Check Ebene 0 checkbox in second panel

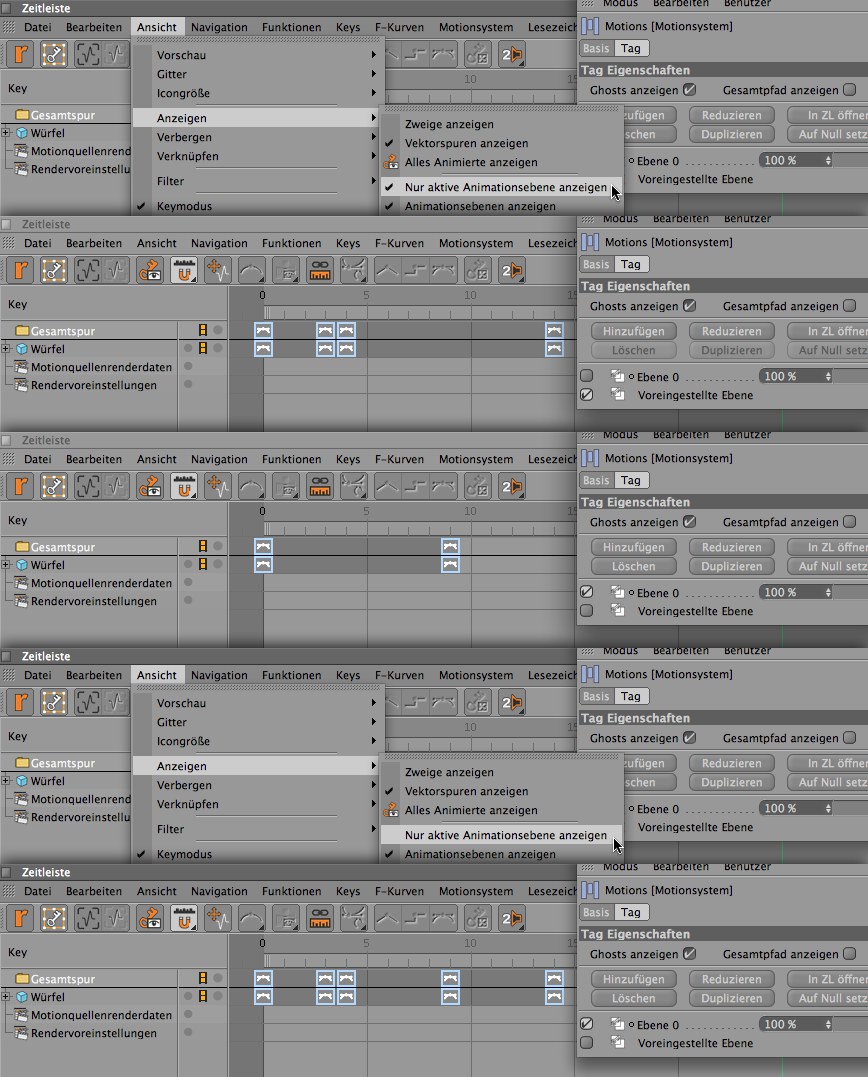(586, 376)
